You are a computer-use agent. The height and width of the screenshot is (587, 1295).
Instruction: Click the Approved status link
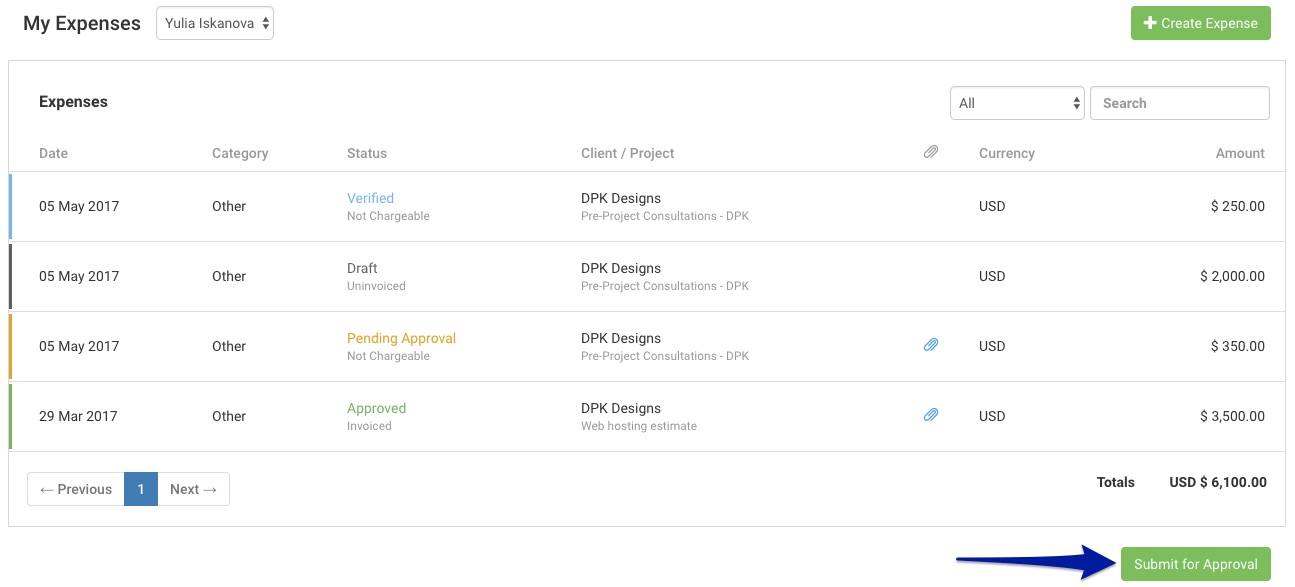tap(376, 408)
